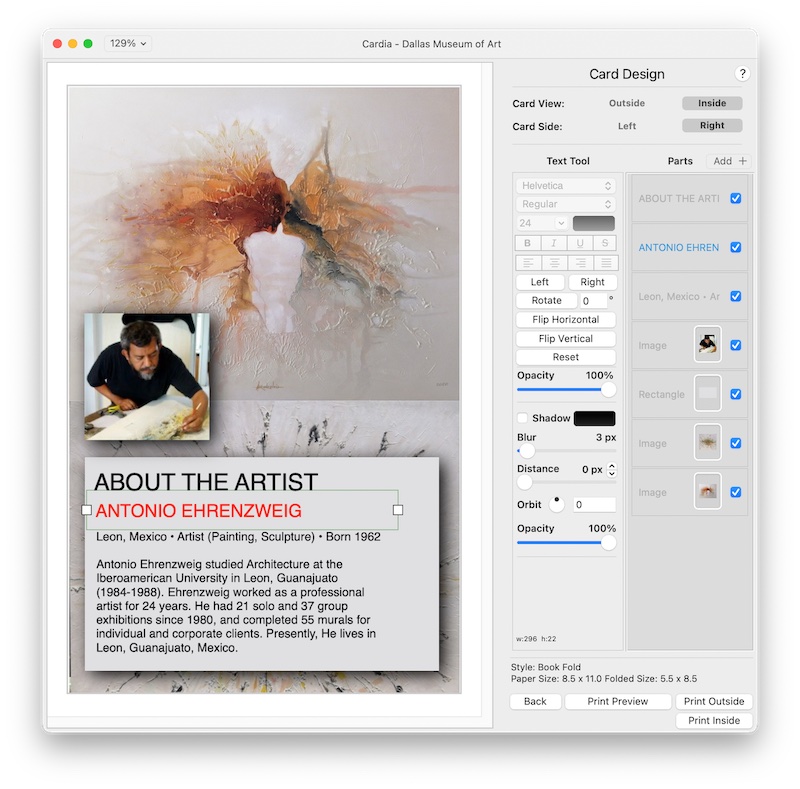
Task: Uncheck Leon, Mexico part visibility
Action: pyautogui.click(x=736, y=296)
